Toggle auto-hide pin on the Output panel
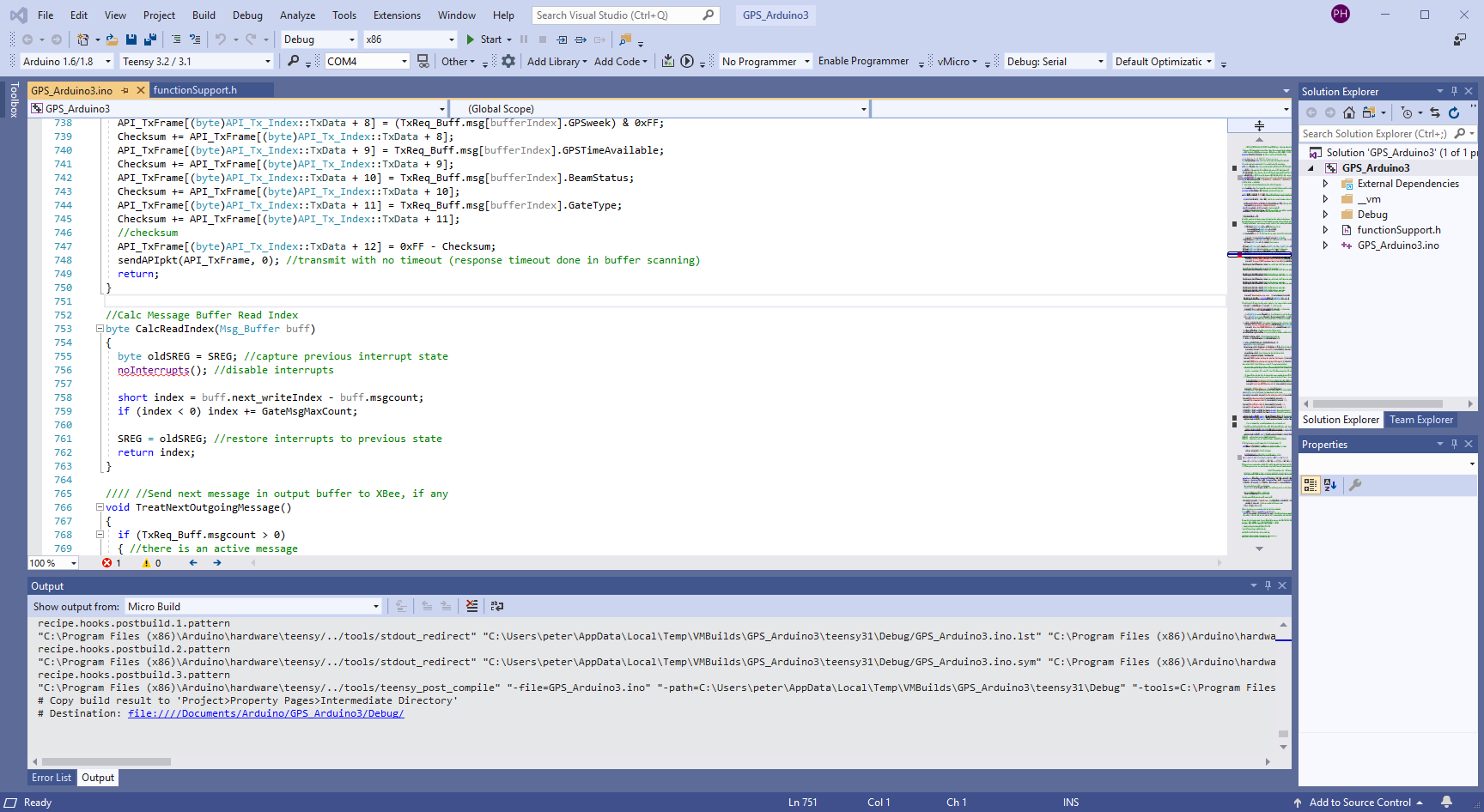Screen dimensions: 1484x812 pos(1268,585)
